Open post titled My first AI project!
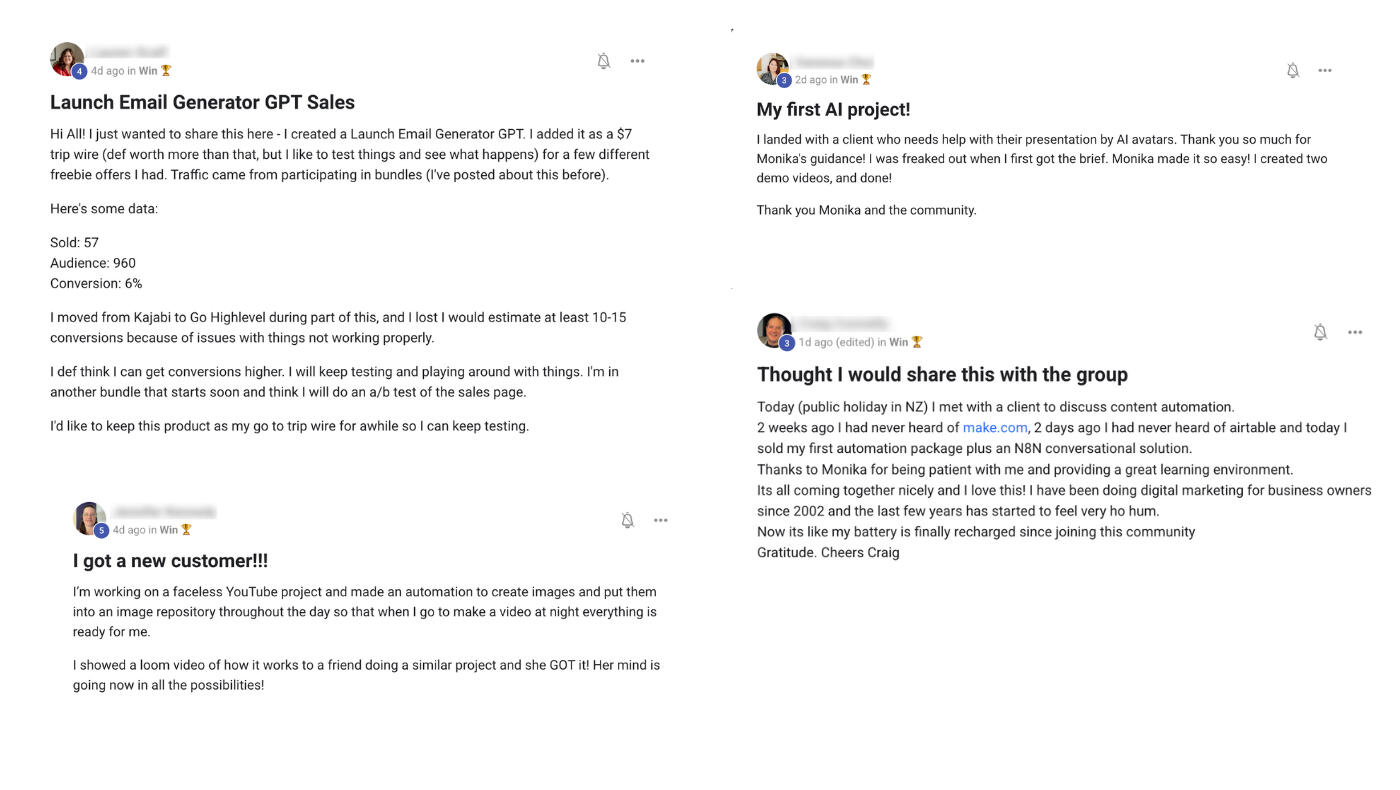Viewport: 1400px width, 790px height. pos(833,110)
